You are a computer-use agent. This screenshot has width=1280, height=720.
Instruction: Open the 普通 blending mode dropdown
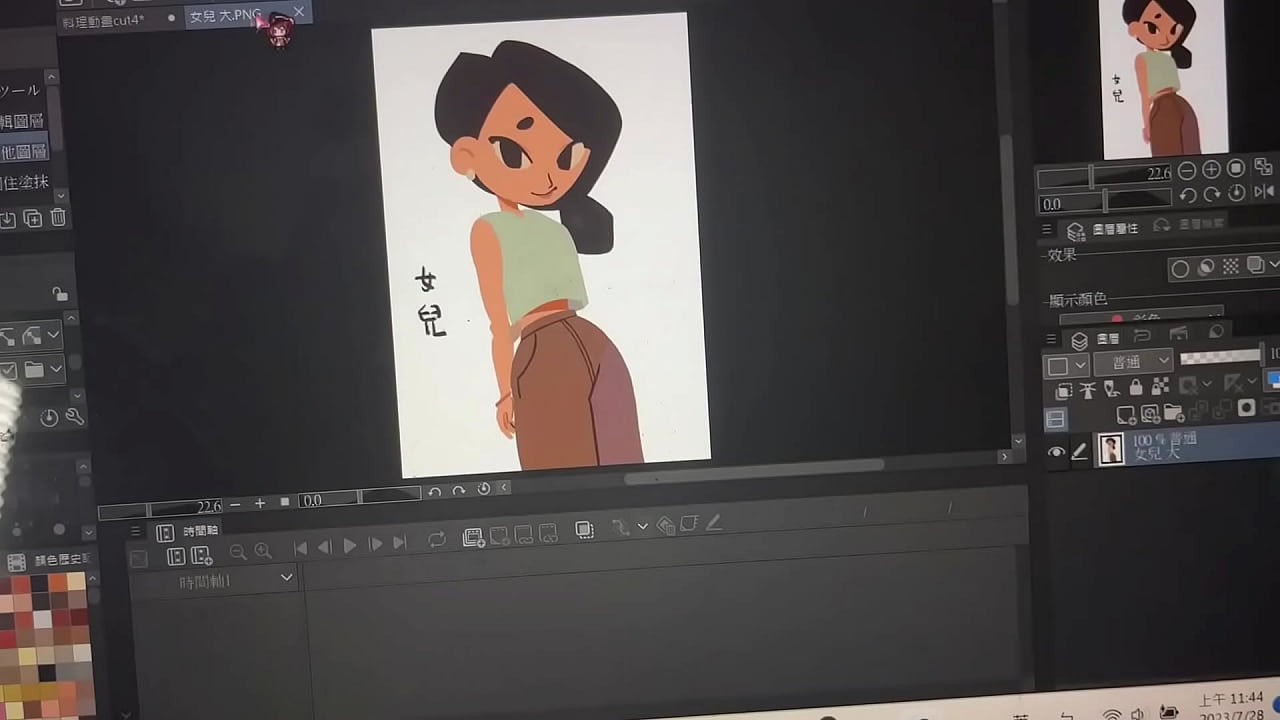pyautogui.click(x=1133, y=361)
